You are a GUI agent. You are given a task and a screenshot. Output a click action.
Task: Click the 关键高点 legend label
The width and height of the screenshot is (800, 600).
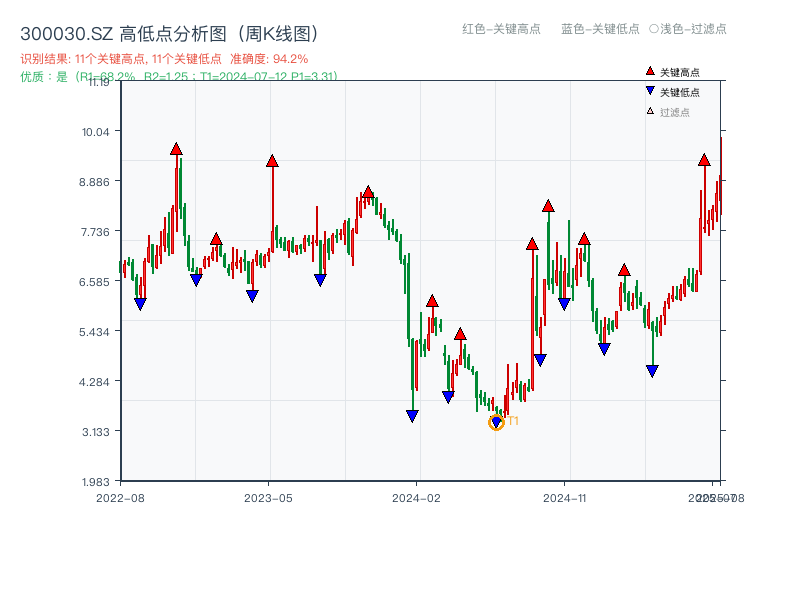click(x=680, y=72)
